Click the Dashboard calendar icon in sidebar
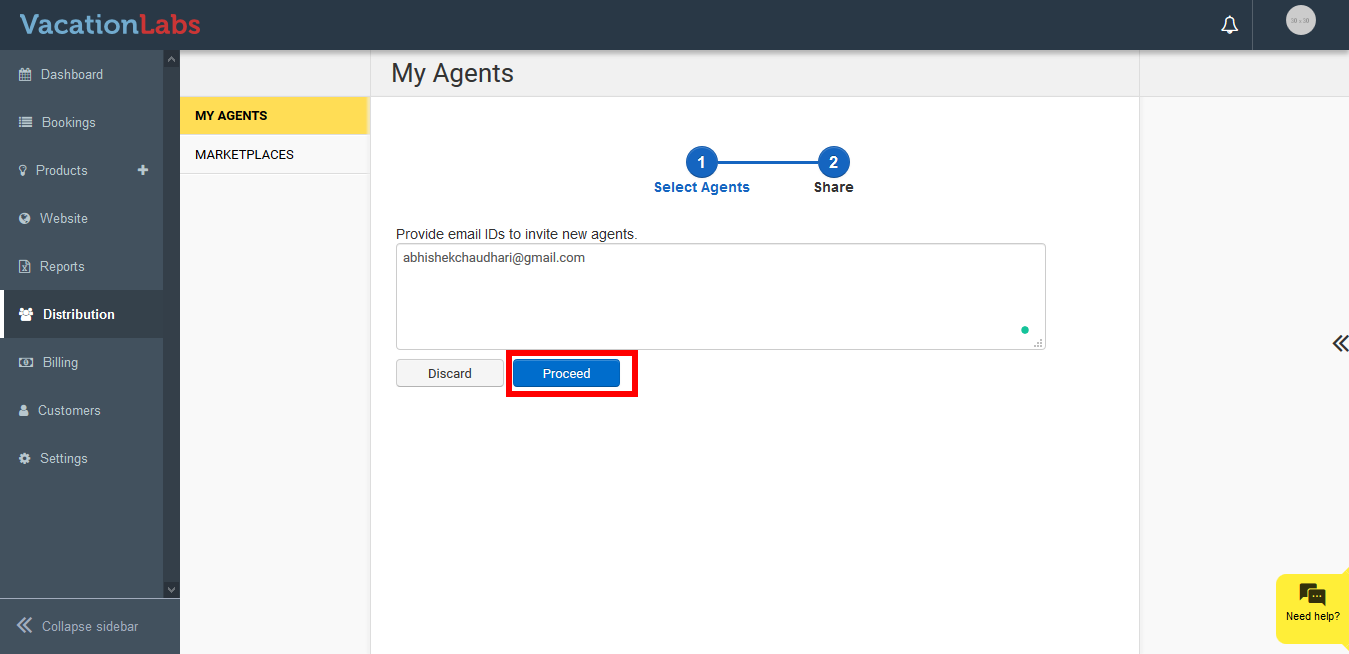Screen dimensions: 1349x654 click(26, 75)
